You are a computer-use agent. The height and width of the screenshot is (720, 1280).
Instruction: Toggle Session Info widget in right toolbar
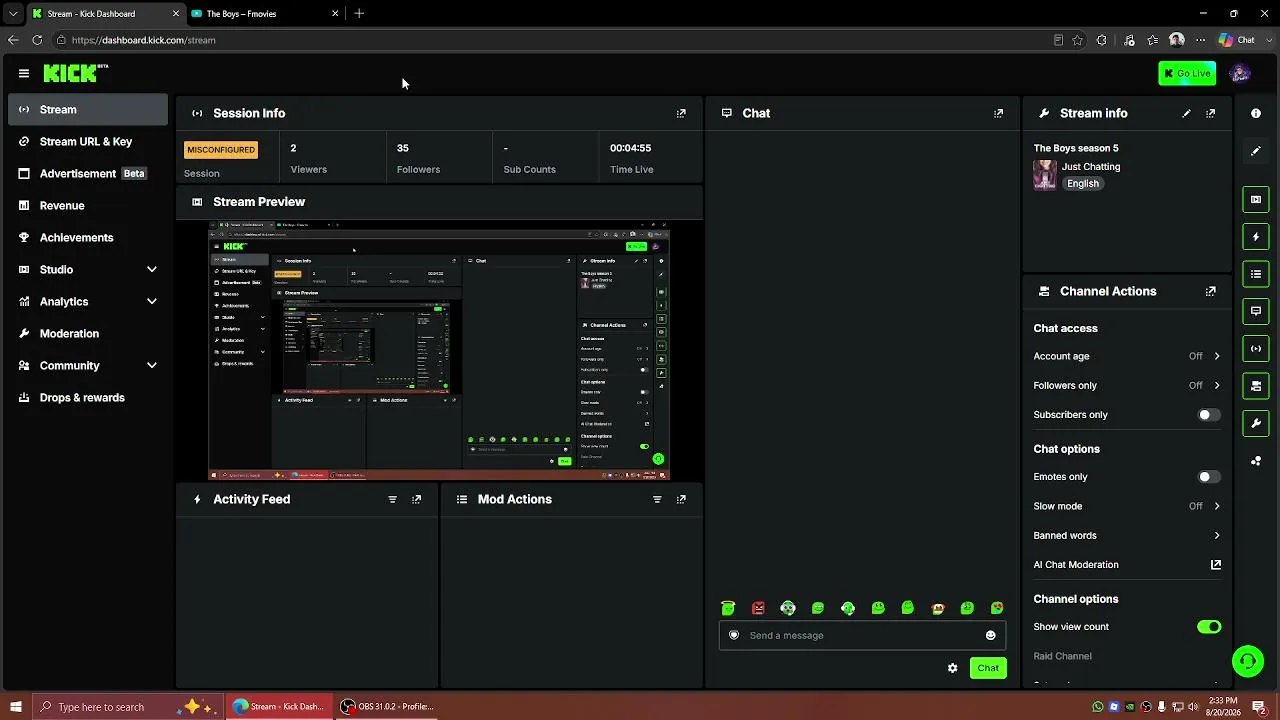1256,349
